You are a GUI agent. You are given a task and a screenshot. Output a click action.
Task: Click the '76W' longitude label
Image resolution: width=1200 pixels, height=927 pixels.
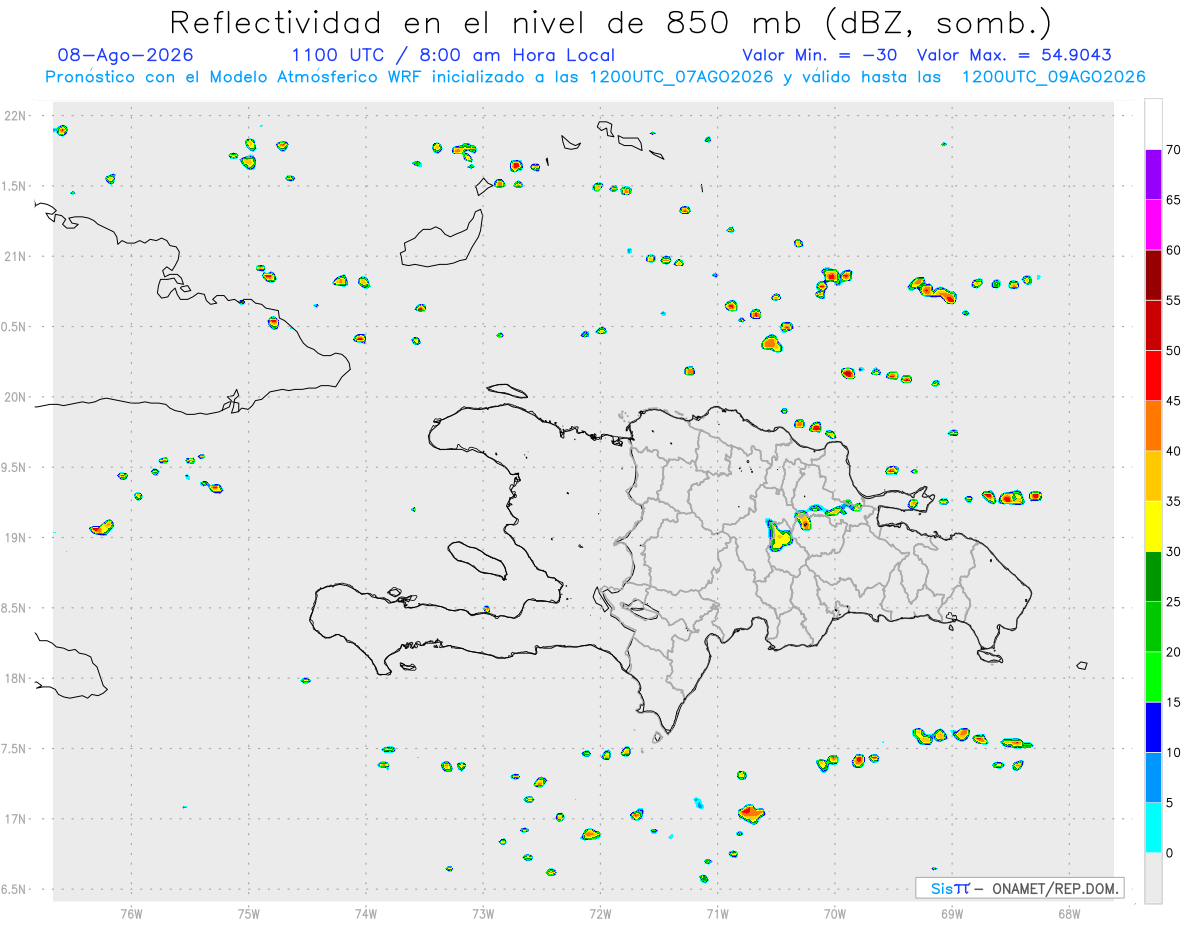[131, 913]
